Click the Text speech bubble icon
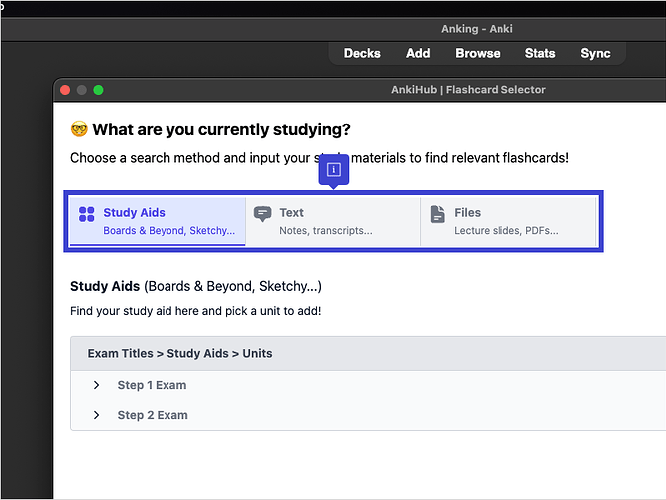The width and height of the screenshot is (666, 500). pos(262,214)
